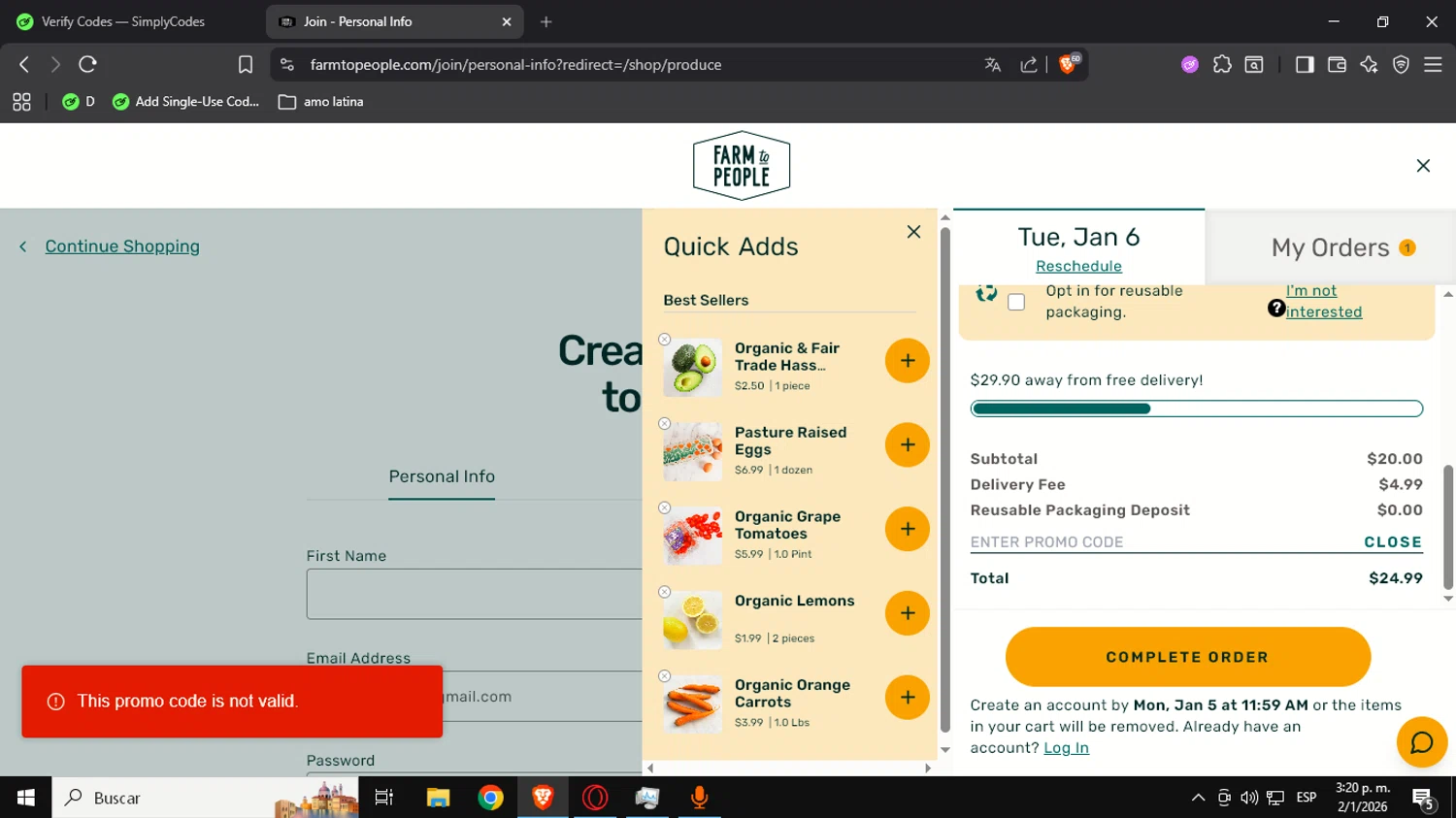1456x818 pixels.
Task: Open the chat support bubble
Action: [x=1422, y=742]
